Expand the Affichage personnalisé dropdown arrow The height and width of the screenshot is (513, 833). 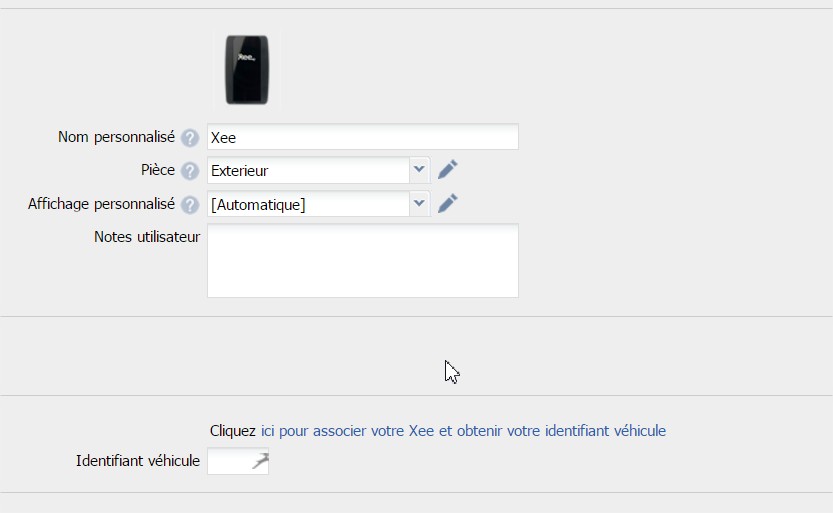coord(419,204)
